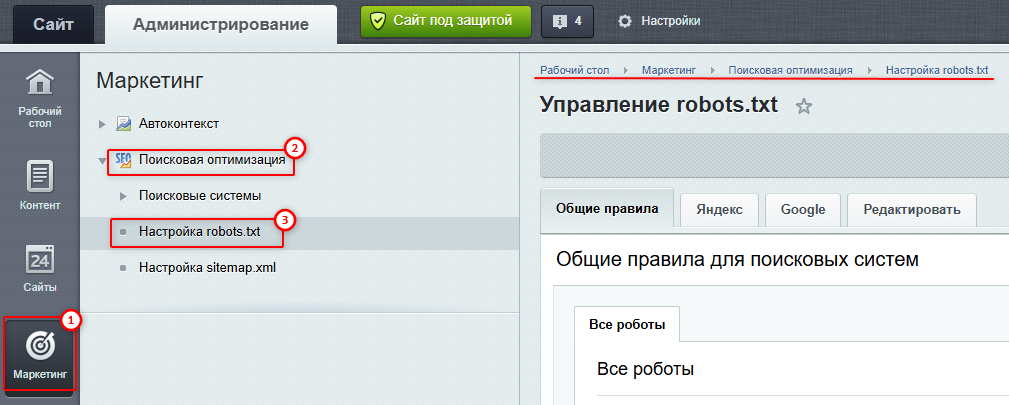Collapse the Поисковая оптимизация tree node

(102, 160)
